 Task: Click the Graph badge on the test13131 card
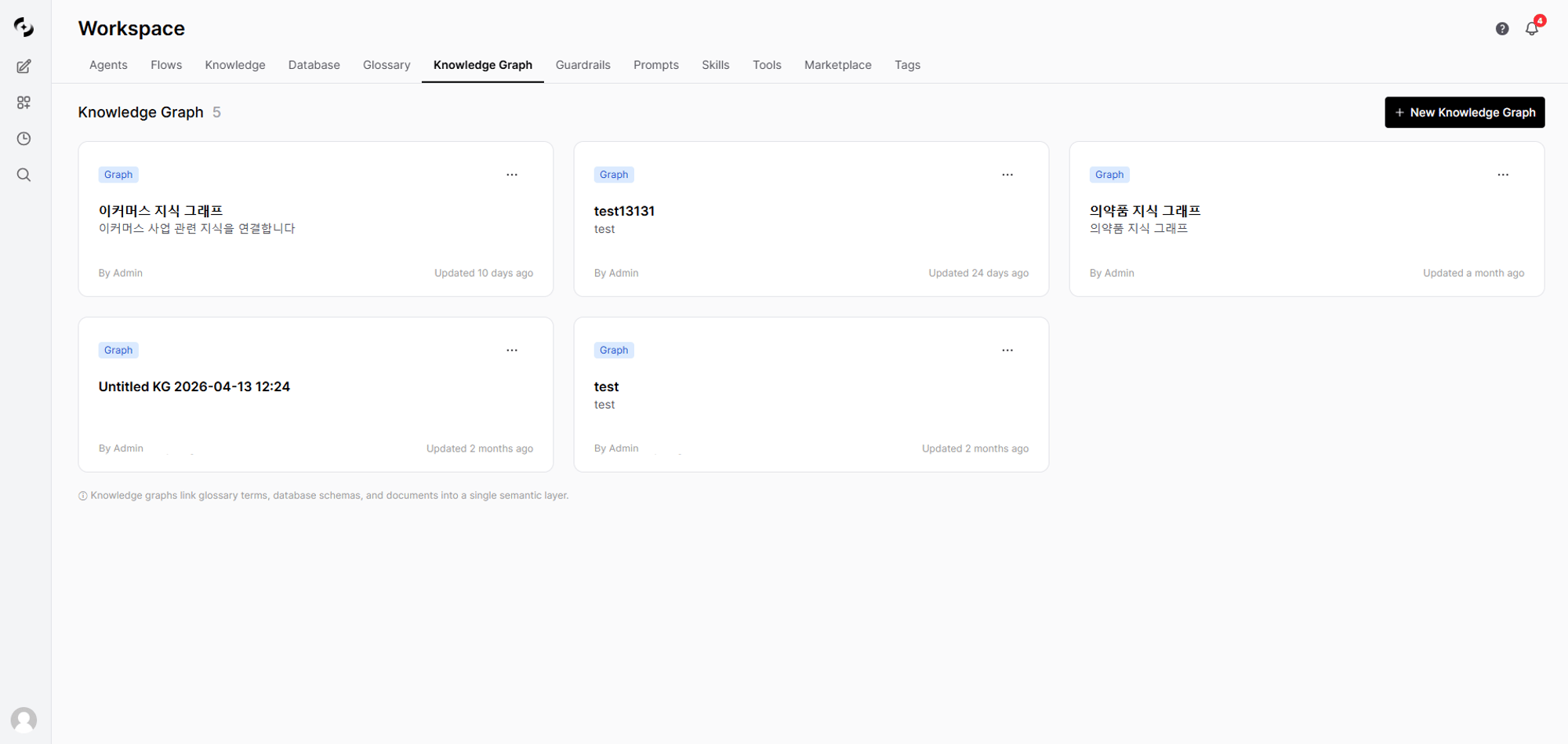click(614, 175)
